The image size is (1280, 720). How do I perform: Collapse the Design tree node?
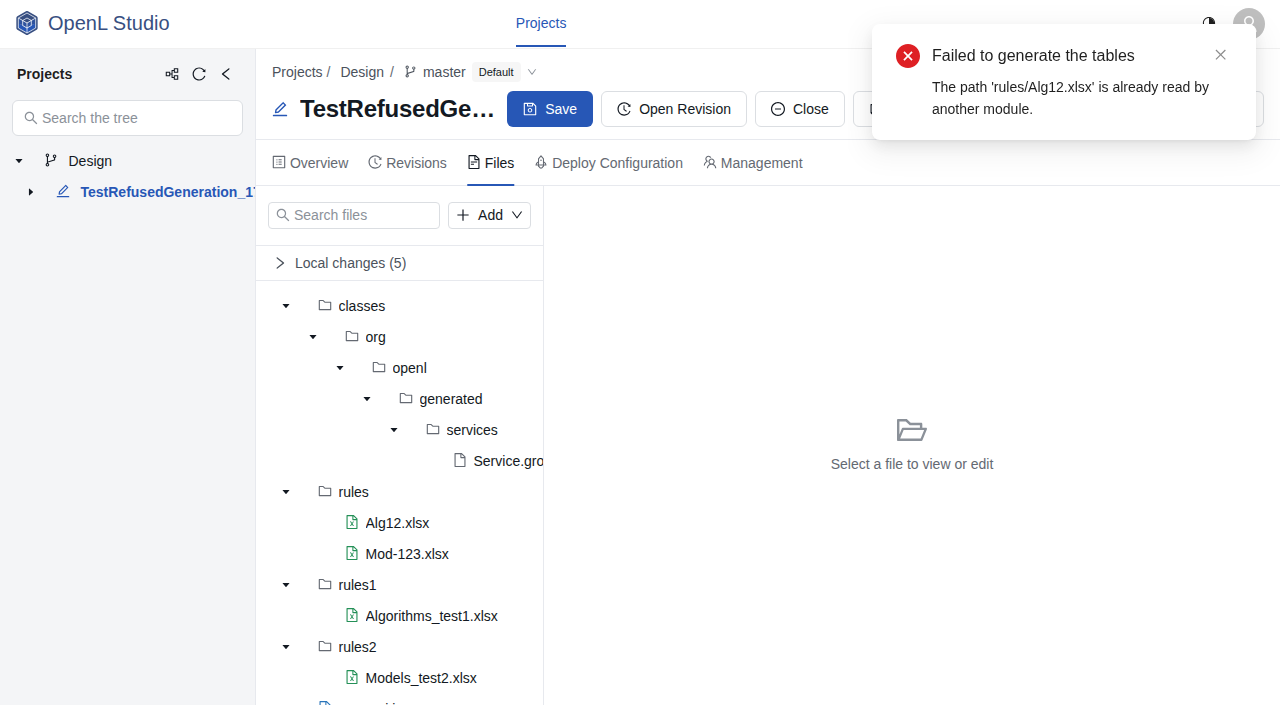point(19,161)
